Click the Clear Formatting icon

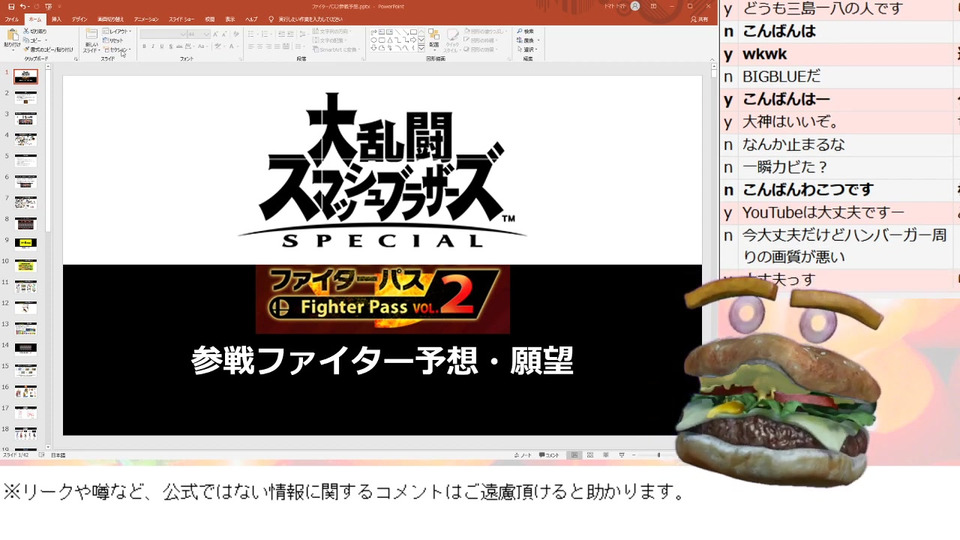(236, 34)
